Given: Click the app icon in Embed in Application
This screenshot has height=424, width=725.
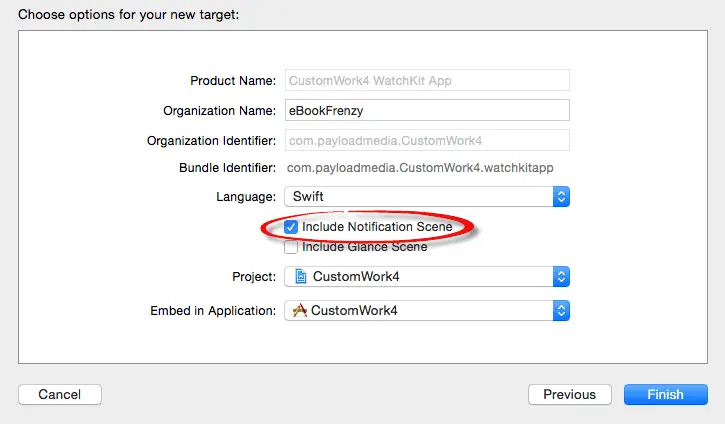Looking at the screenshot, I should tap(299, 311).
